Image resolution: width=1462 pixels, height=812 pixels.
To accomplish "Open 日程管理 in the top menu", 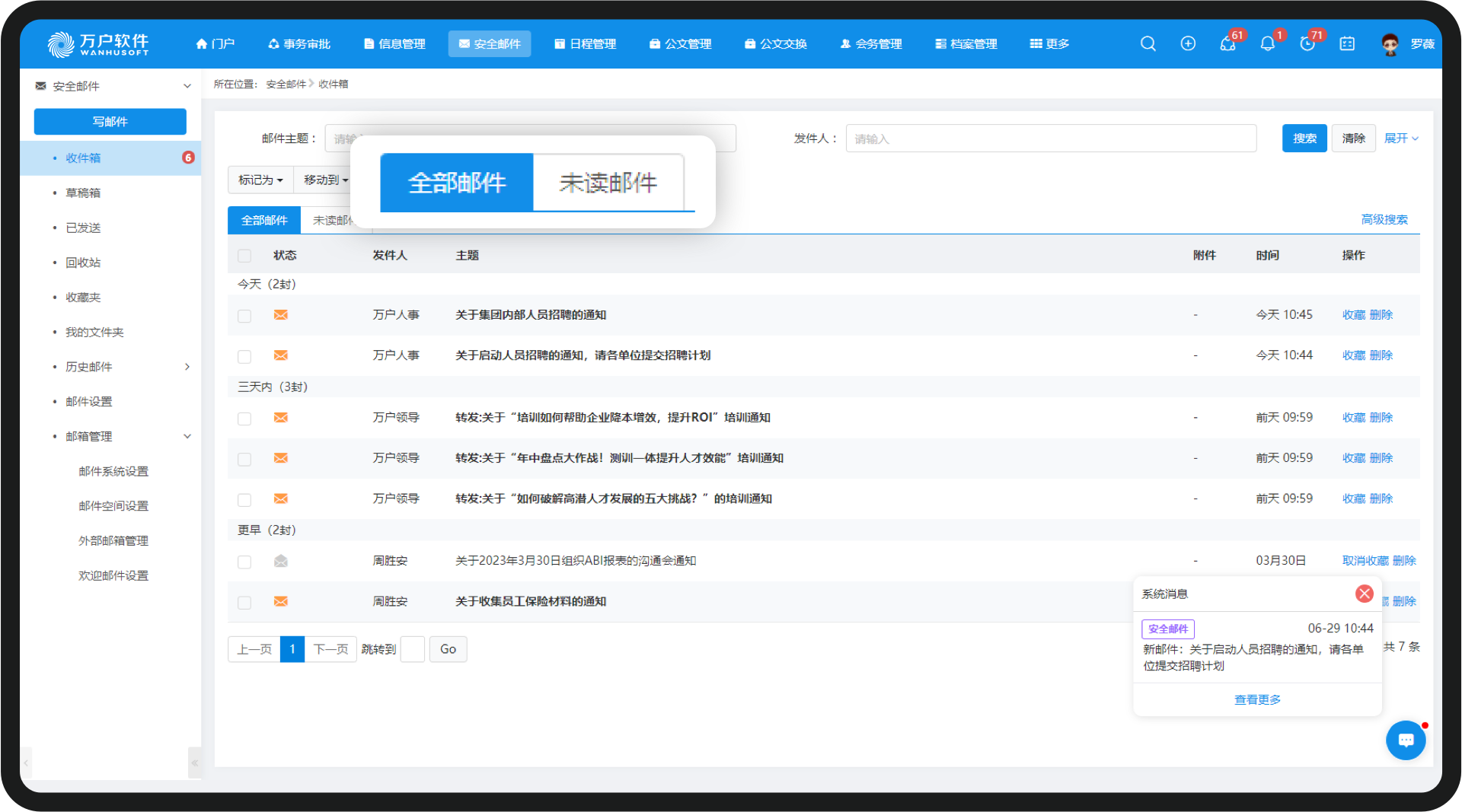I will [x=586, y=44].
